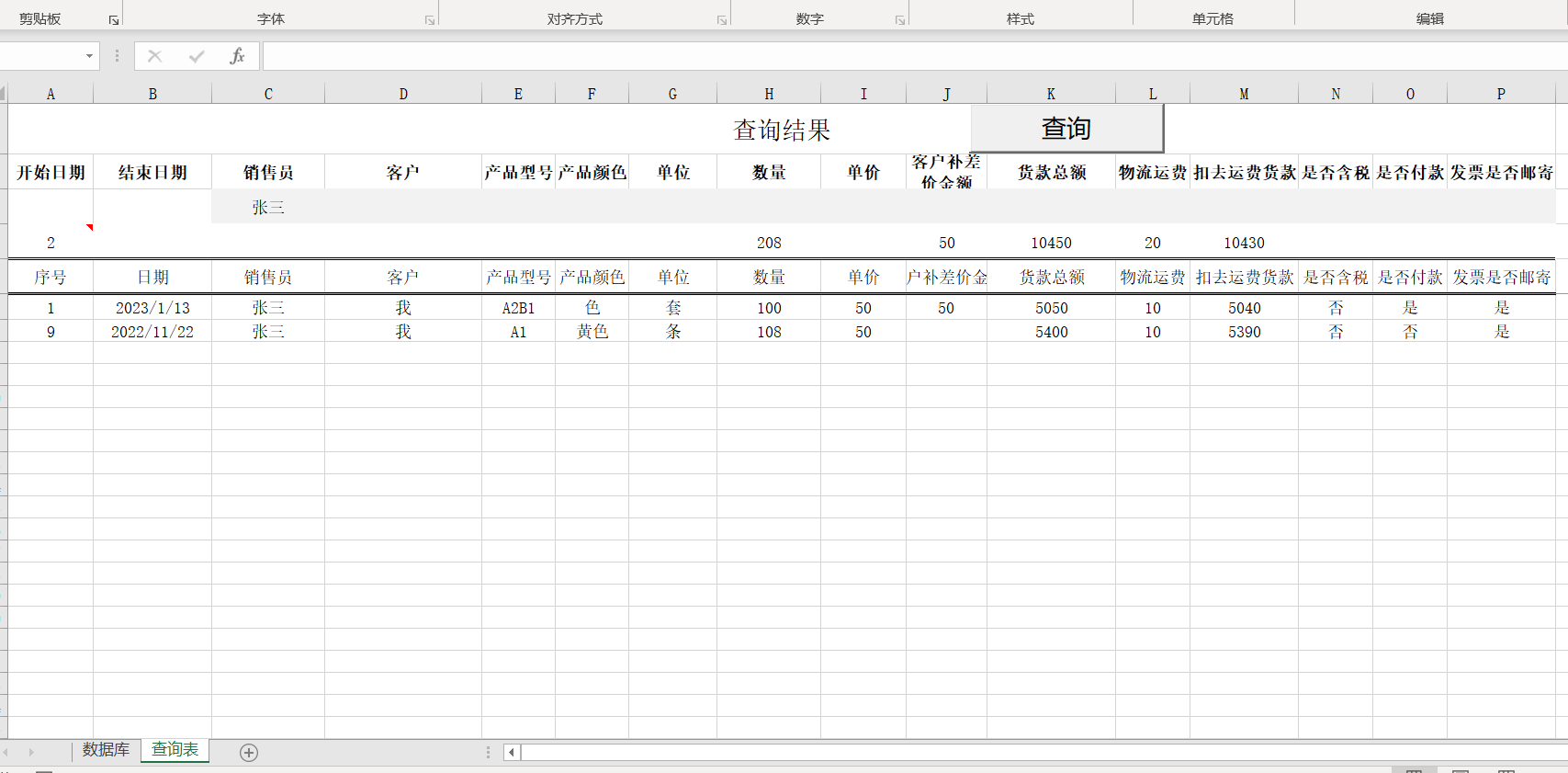The image size is (1568, 773).
Task: Cancel formula entry with the X icon
Action: point(154,56)
